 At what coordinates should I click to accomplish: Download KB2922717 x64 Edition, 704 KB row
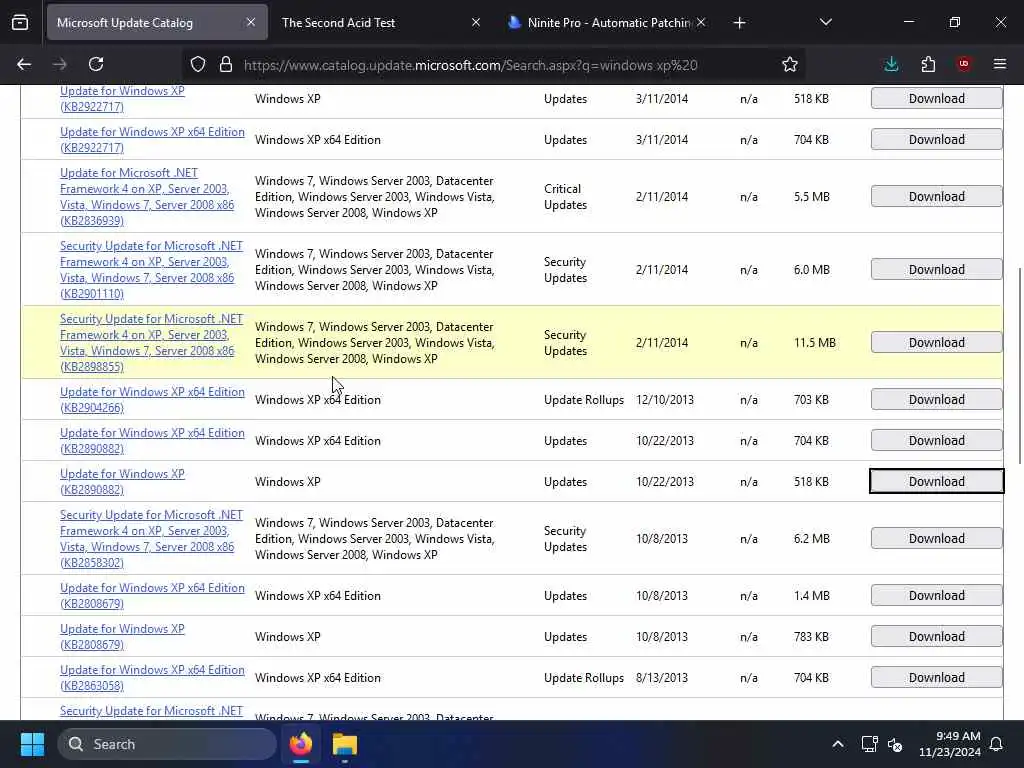[936, 140]
